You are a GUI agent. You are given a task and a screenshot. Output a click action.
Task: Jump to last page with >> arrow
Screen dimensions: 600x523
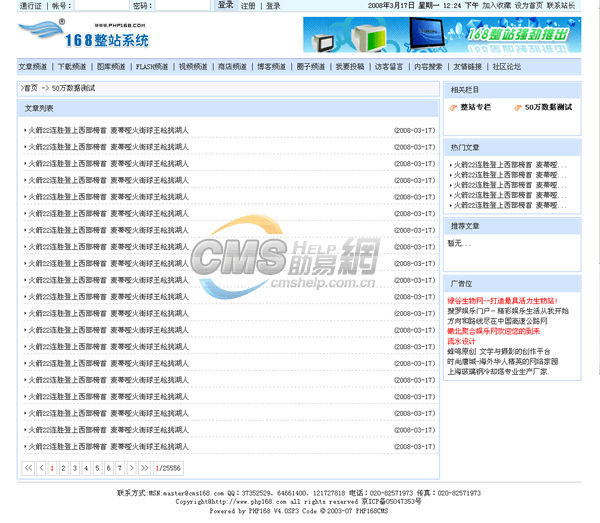(x=145, y=467)
